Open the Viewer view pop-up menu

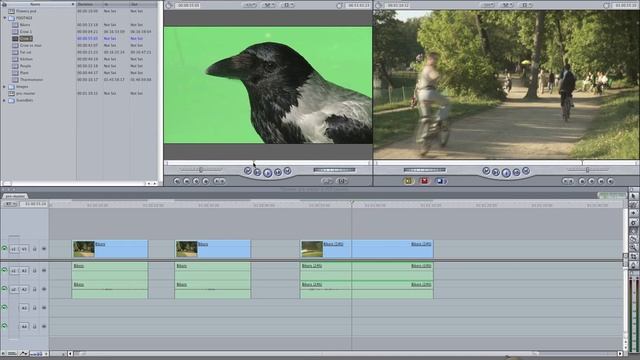pos(288,5)
